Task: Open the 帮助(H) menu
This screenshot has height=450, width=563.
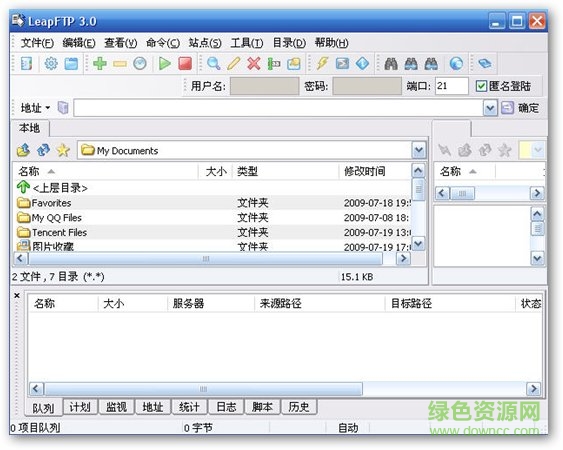Action: [x=331, y=43]
